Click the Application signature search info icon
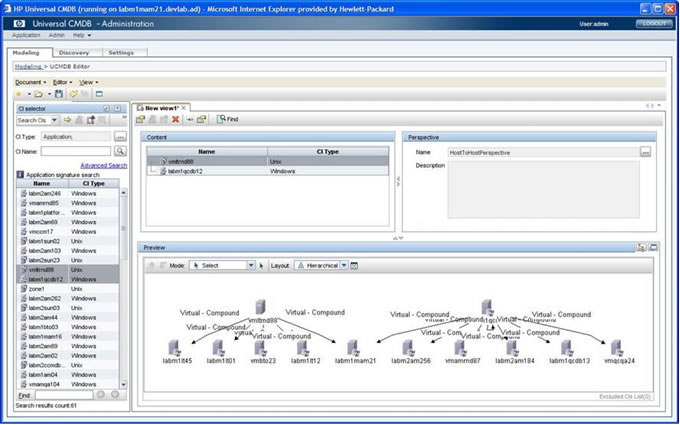The height and width of the screenshot is (425, 680). 20,175
